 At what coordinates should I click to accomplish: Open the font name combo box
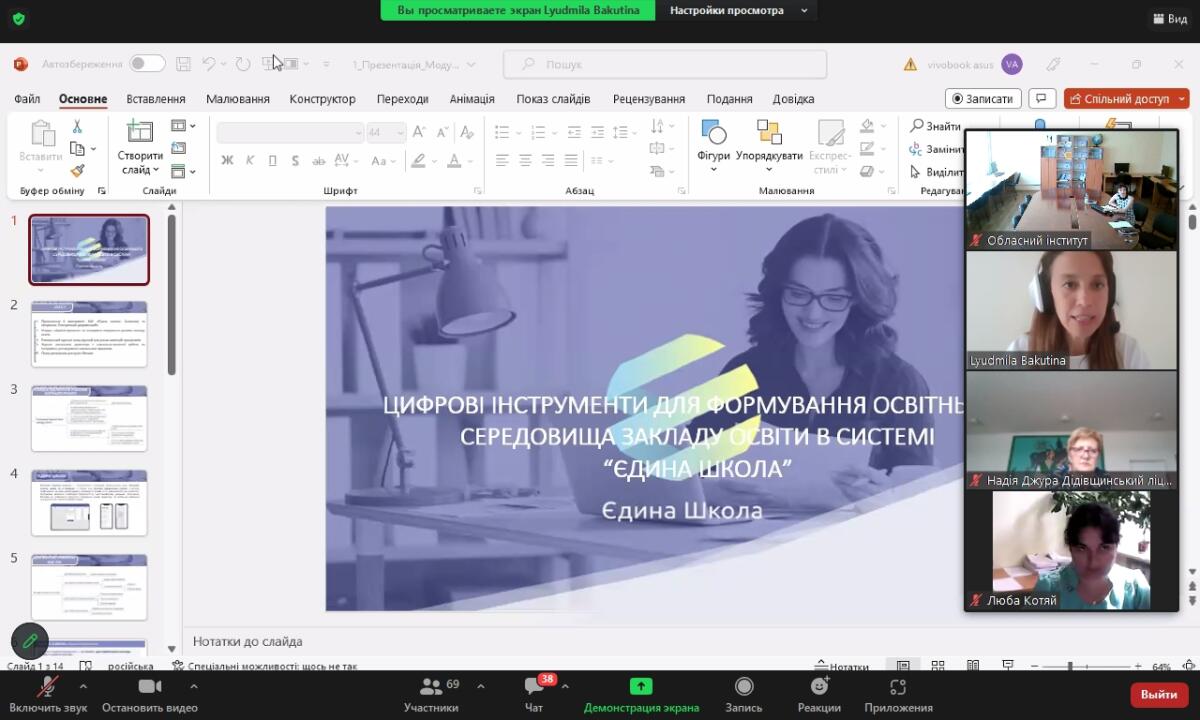pyautogui.click(x=290, y=132)
